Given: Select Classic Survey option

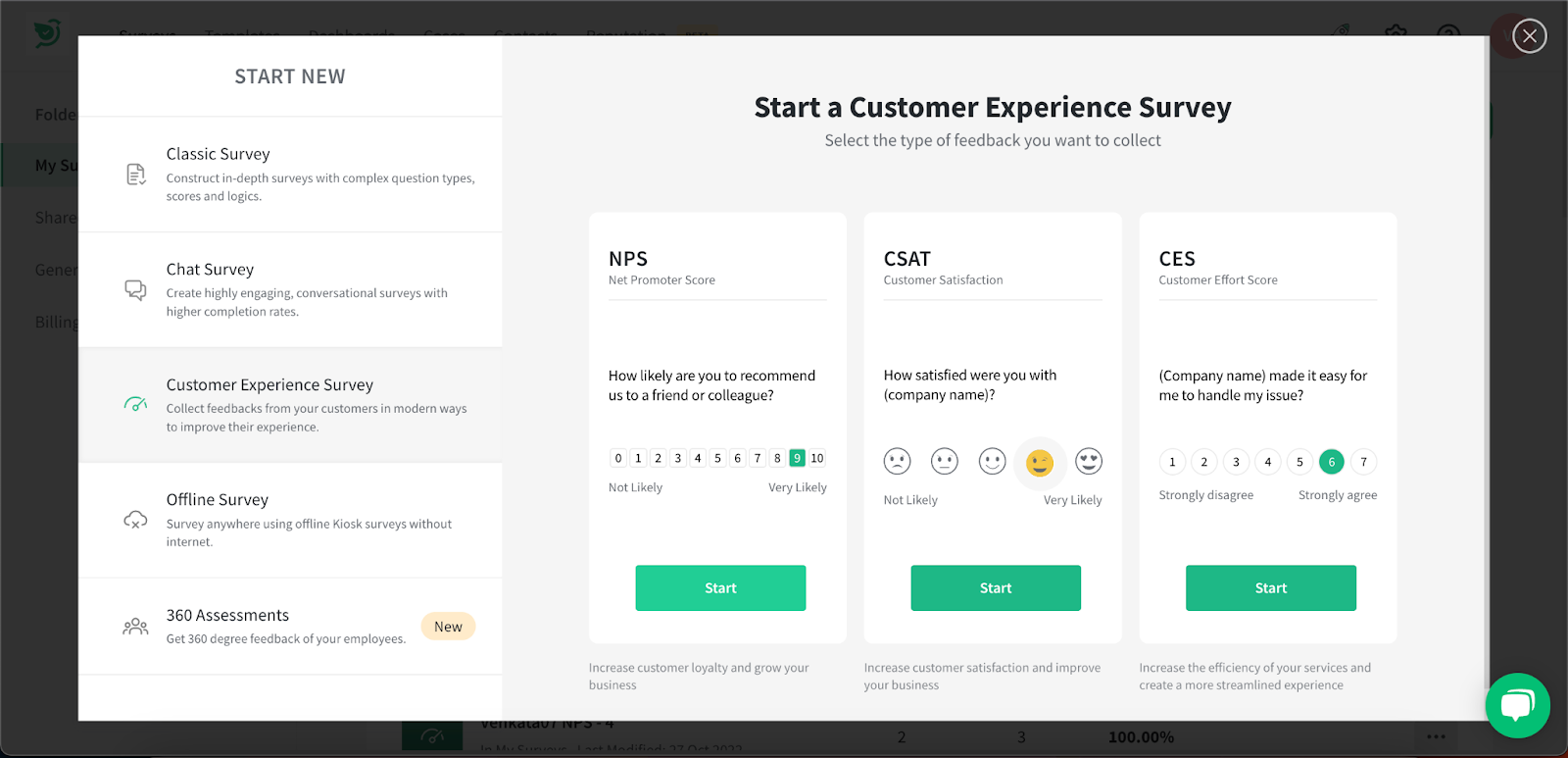Looking at the screenshot, I should click(290, 175).
